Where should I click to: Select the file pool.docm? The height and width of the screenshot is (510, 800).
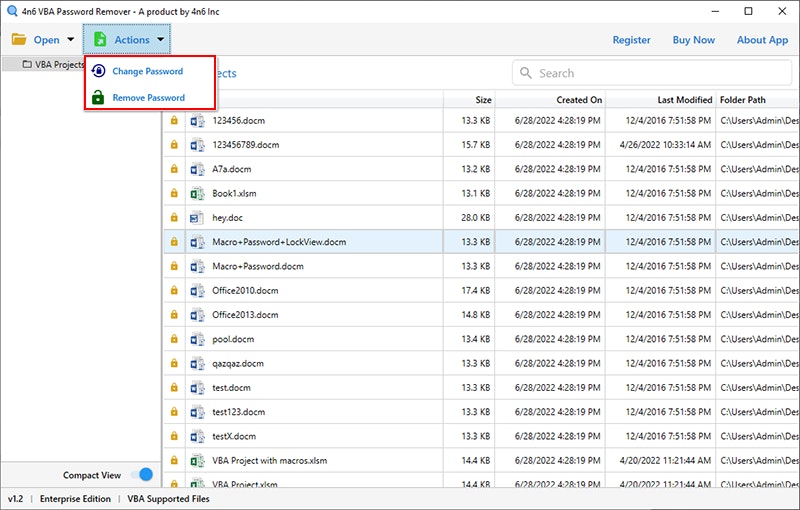(x=233, y=339)
